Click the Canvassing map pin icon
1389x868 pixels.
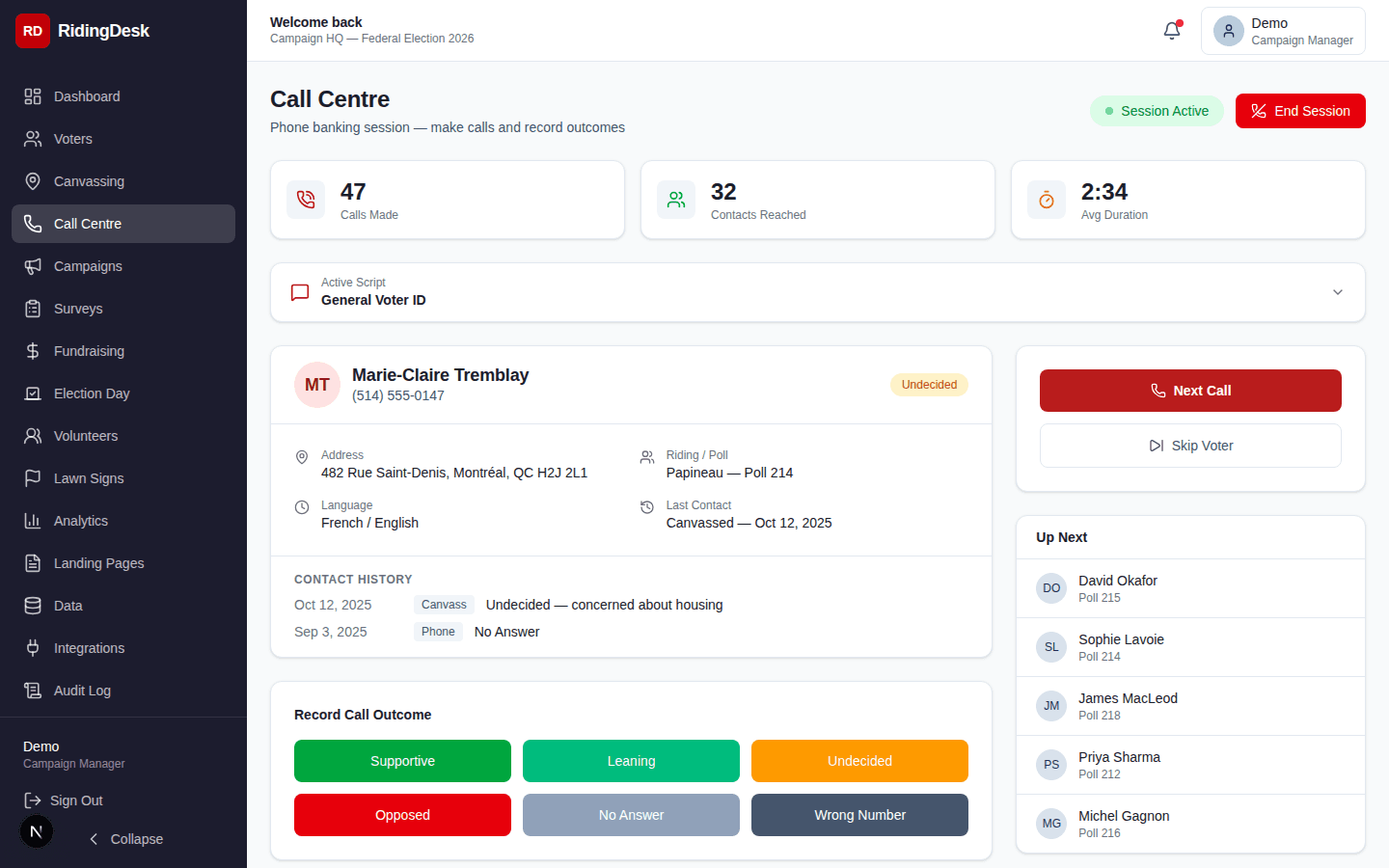33,181
